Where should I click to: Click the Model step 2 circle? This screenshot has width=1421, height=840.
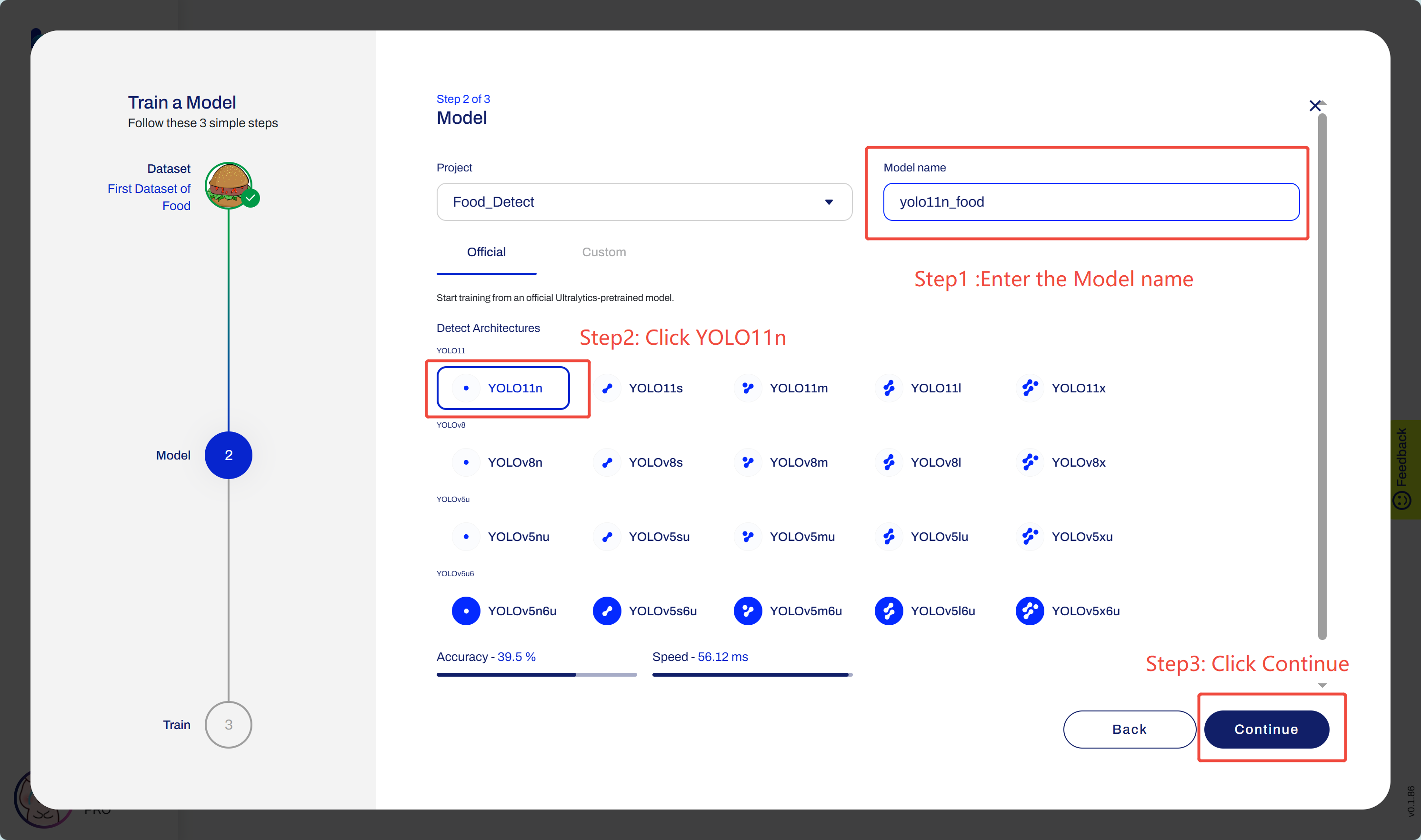[x=229, y=455]
